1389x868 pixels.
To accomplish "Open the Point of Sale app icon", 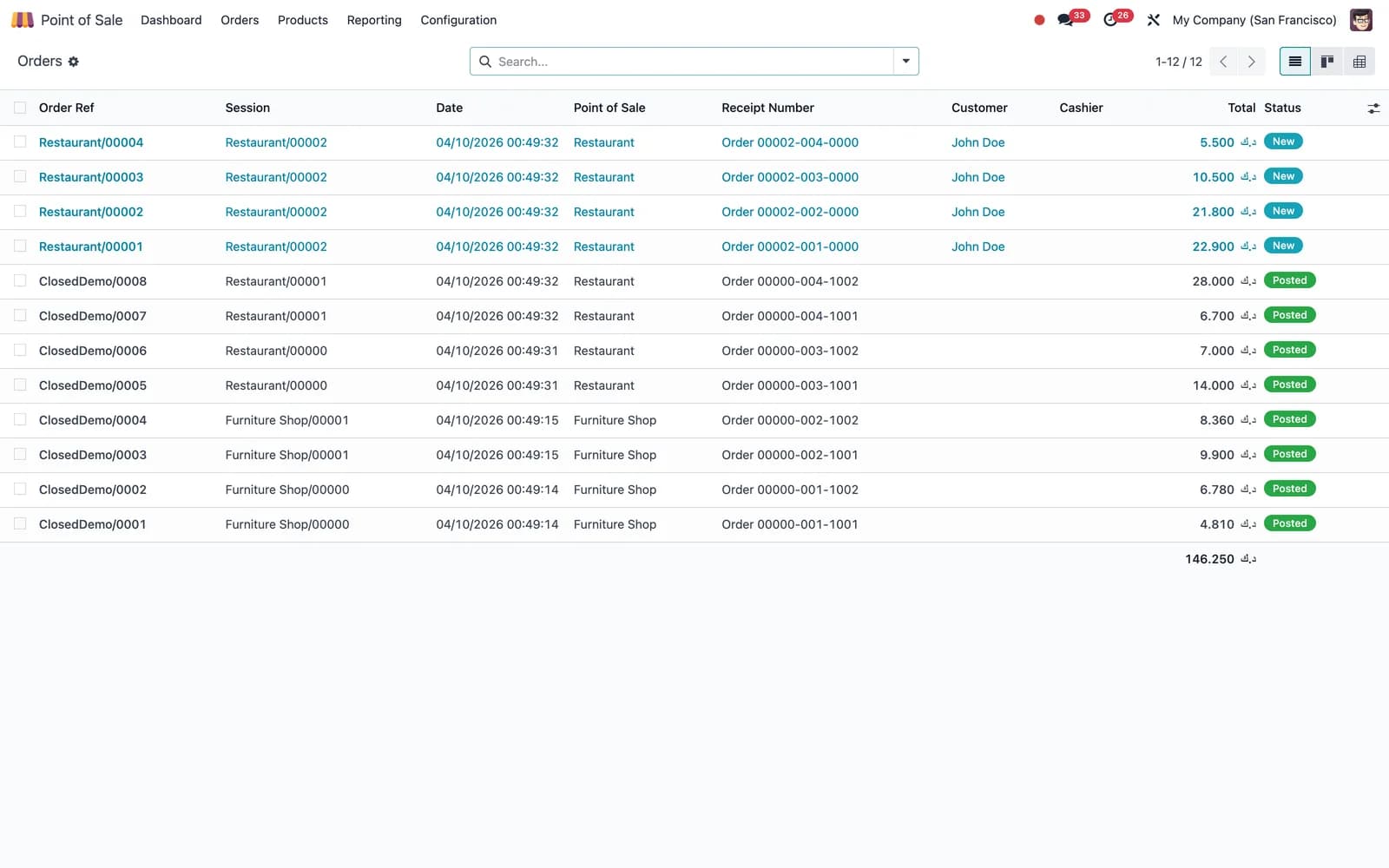I will (22, 20).
